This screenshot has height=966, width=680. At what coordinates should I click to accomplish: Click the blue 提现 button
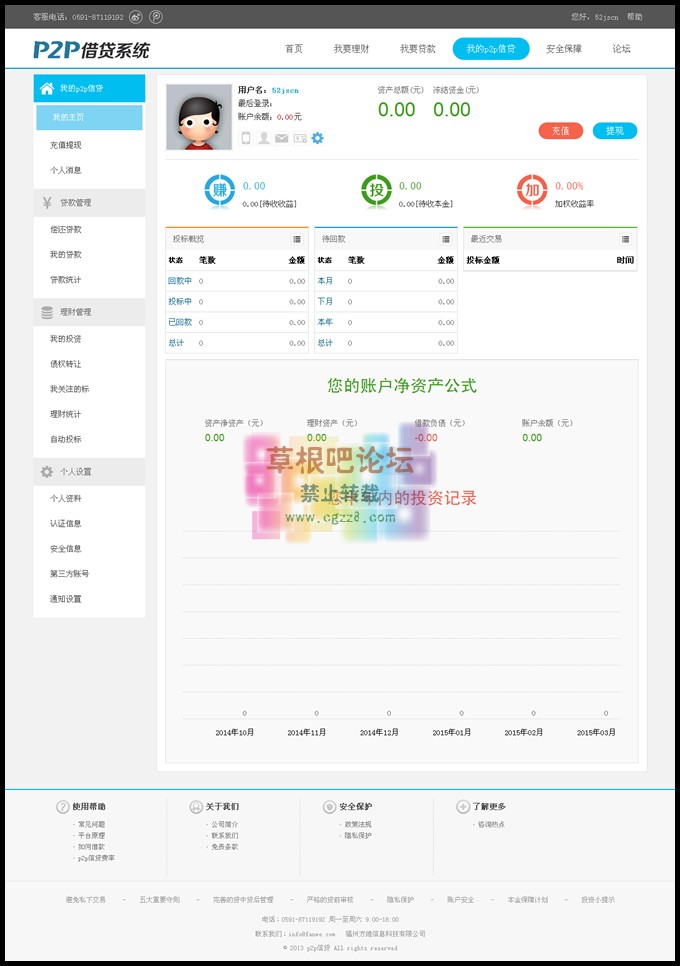tap(615, 131)
